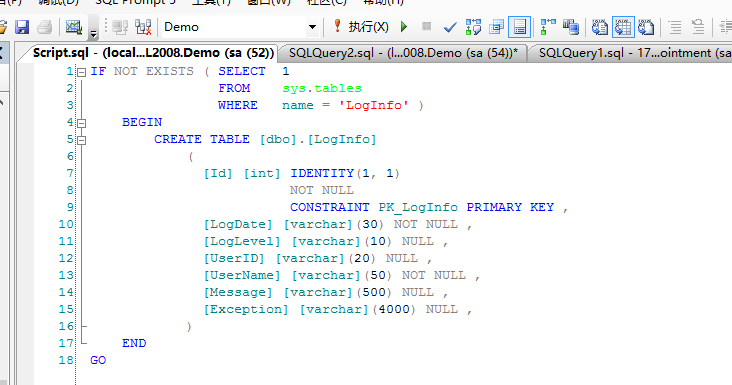Click the [Exception] column name
Image resolution: width=732 pixels, height=385 pixels.
[246, 310]
